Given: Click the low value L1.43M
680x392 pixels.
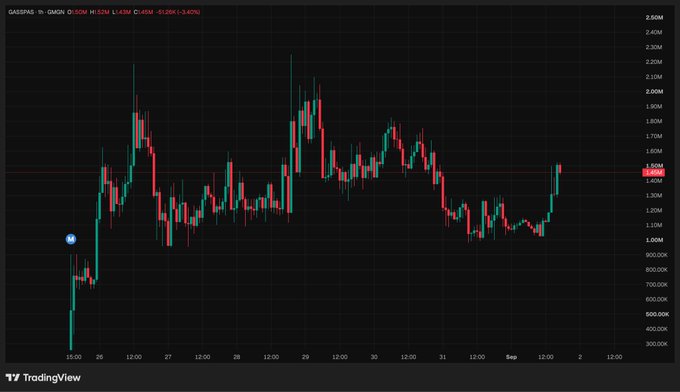Looking at the screenshot, I should pos(121,12).
